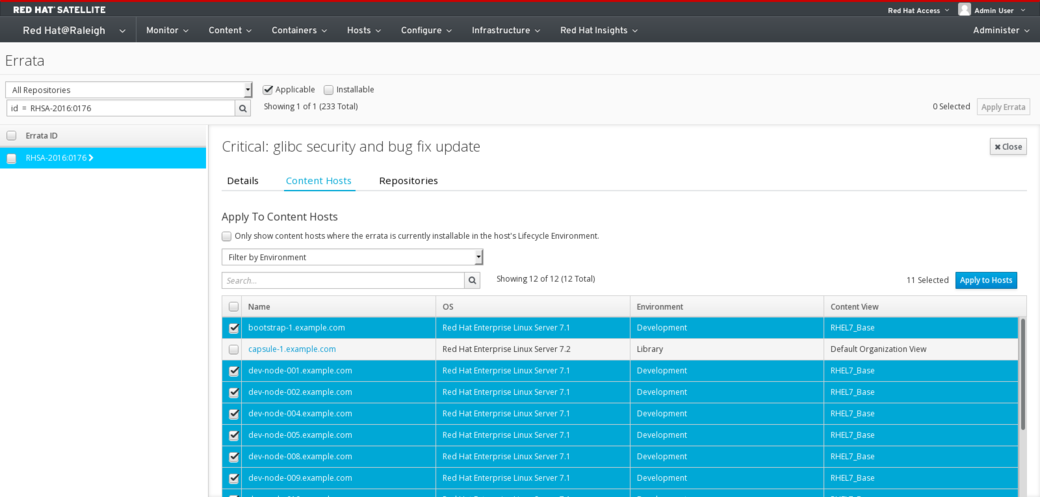Uncheck dev-node-002.example.com checkbox

click(x=233, y=392)
